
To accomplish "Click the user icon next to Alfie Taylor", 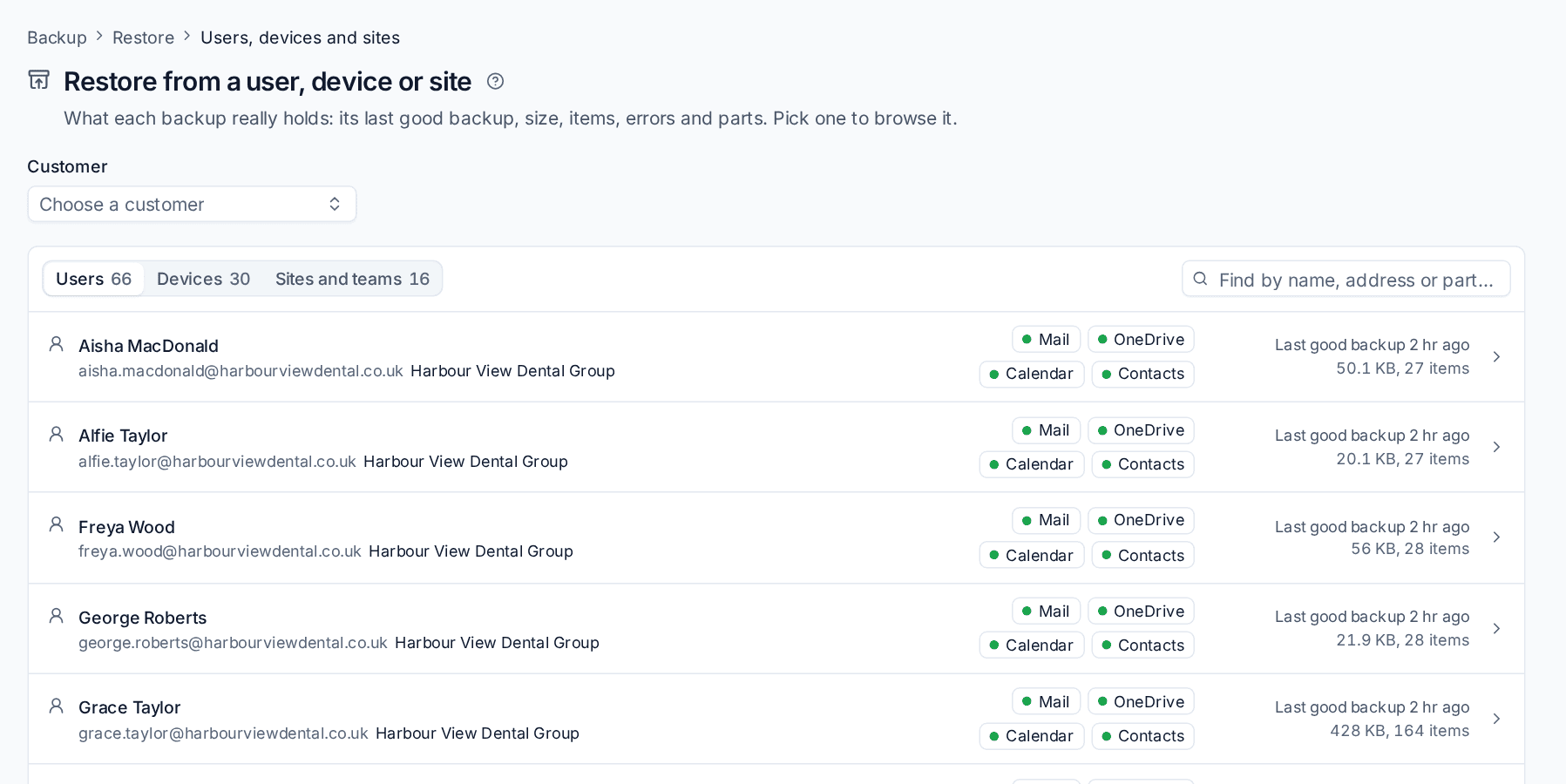I will click(56, 434).
